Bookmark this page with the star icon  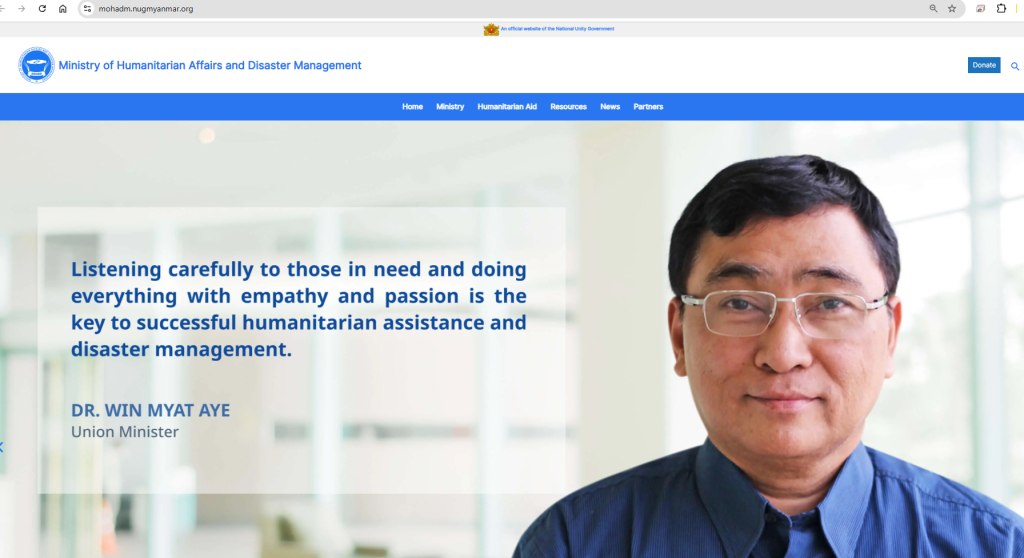coord(952,8)
